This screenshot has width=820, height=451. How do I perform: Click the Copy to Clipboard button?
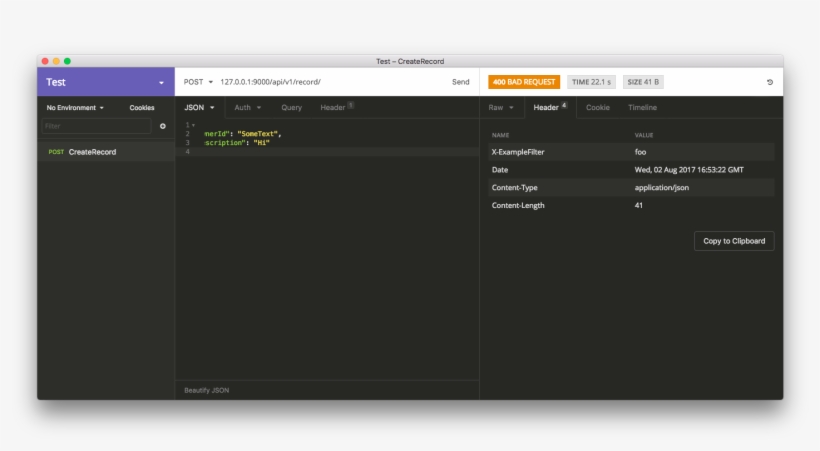tap(733, 241)
